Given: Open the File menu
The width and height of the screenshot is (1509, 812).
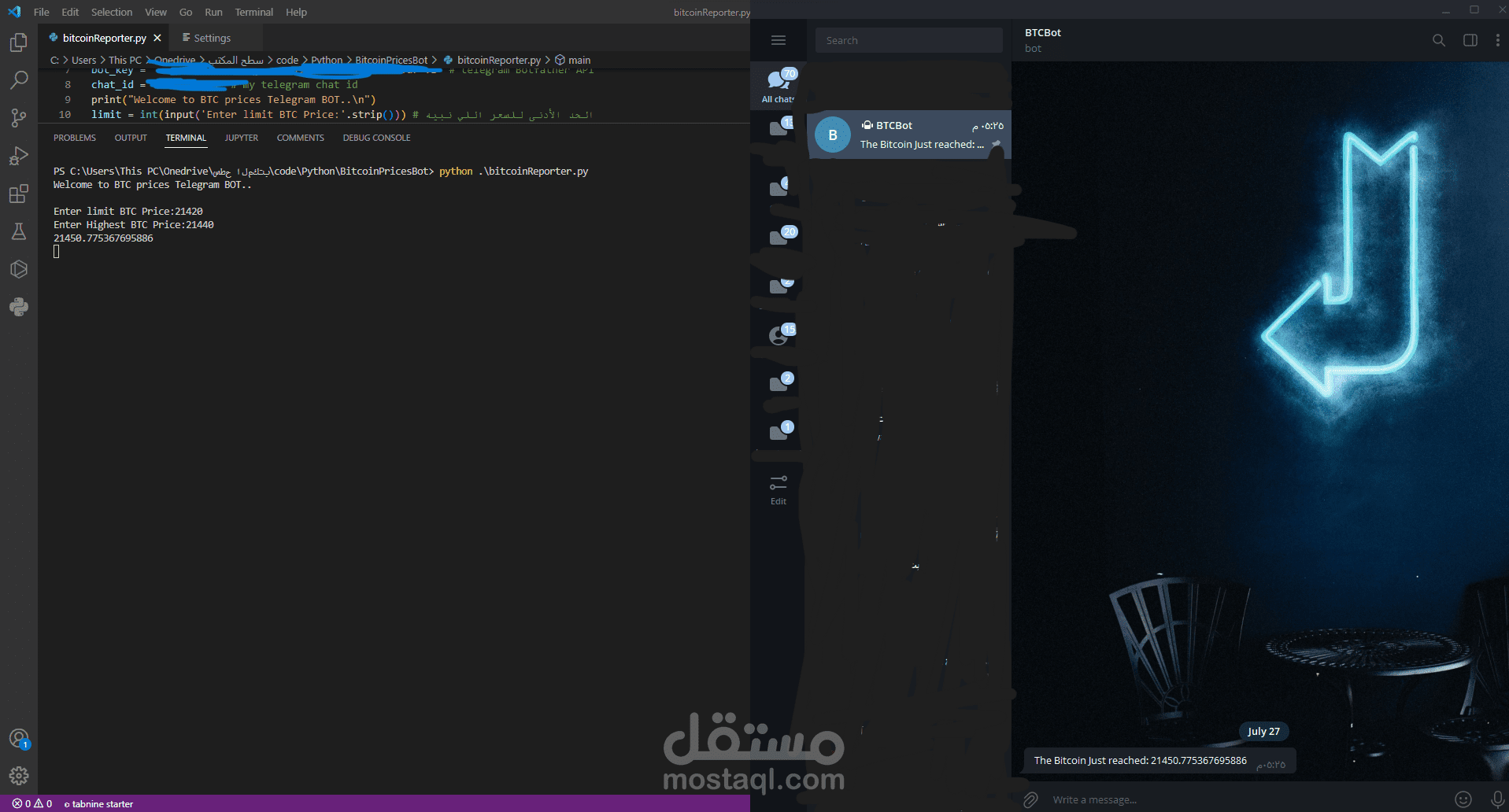Looking at the screenshot, I should click(x=42, y=12).
